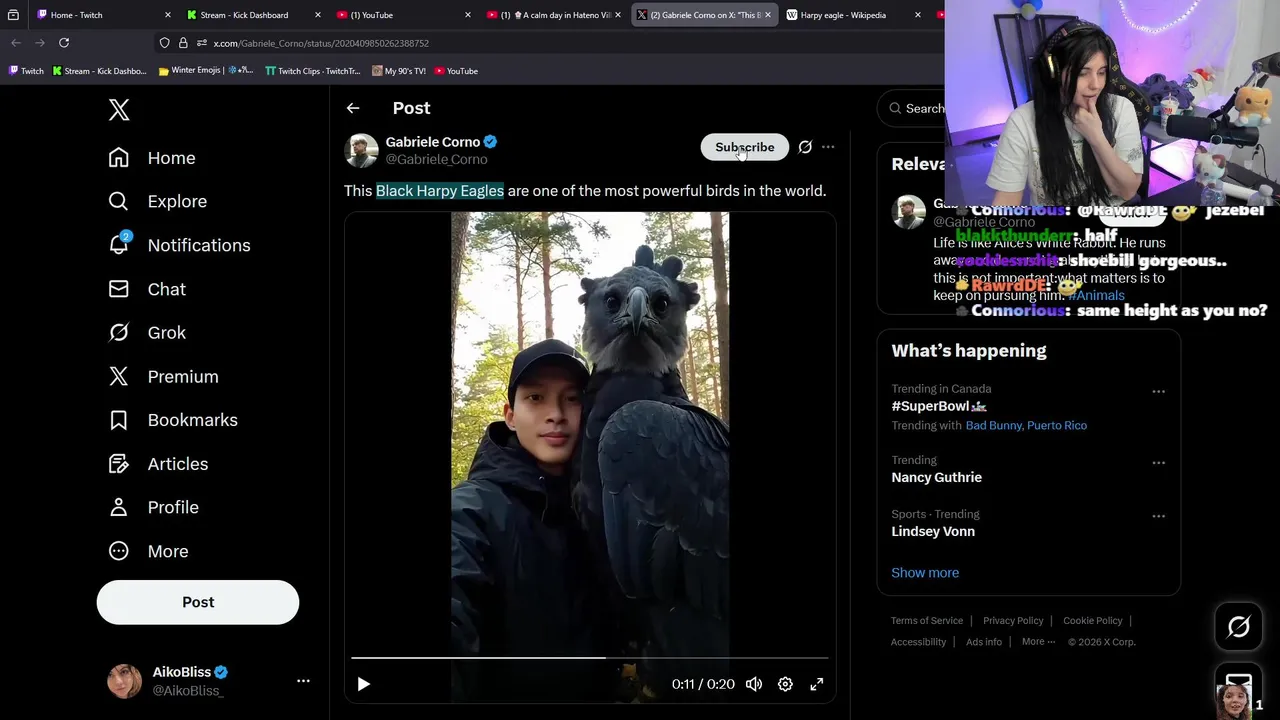
Task: Open the Accessibility footer link
Action: click(918, 642)
